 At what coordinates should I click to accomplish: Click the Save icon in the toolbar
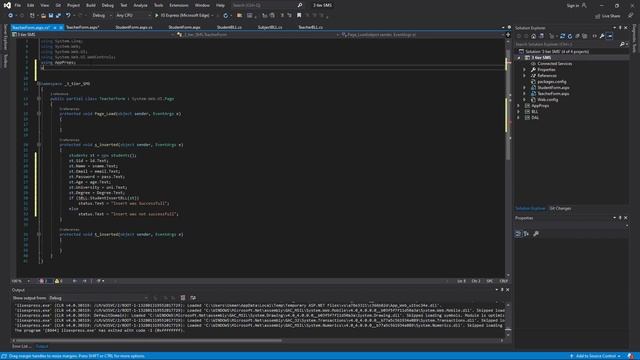tap(51, 16)
